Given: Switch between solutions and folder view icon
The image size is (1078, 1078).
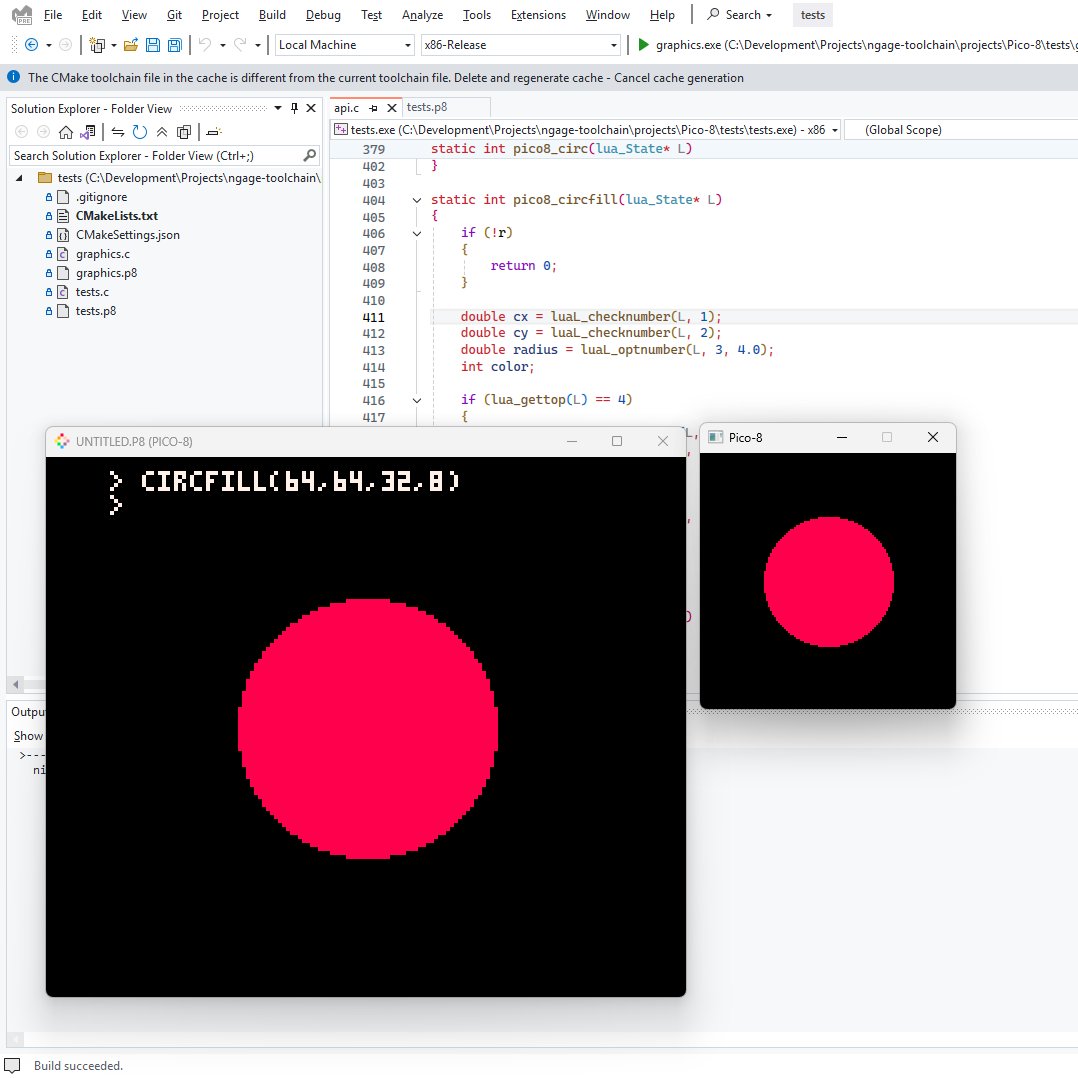Looking at the screenshot, I should 87,132.
